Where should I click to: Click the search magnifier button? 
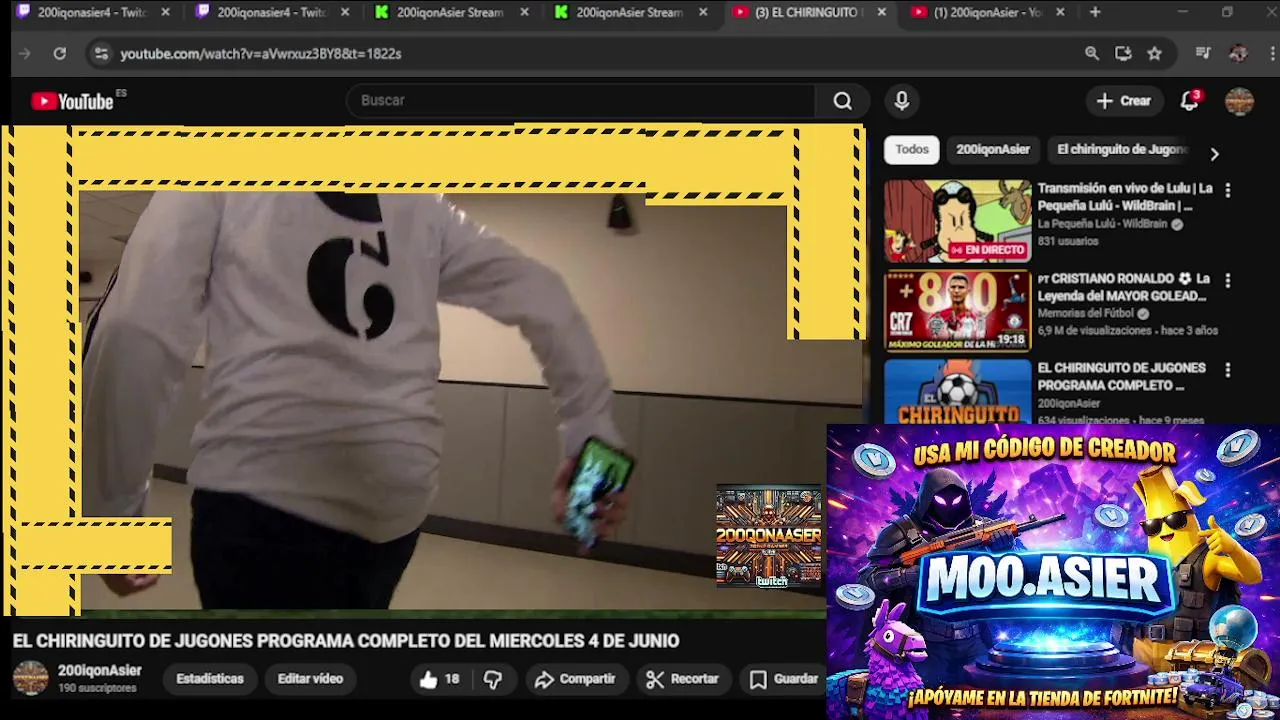point(843,101)
